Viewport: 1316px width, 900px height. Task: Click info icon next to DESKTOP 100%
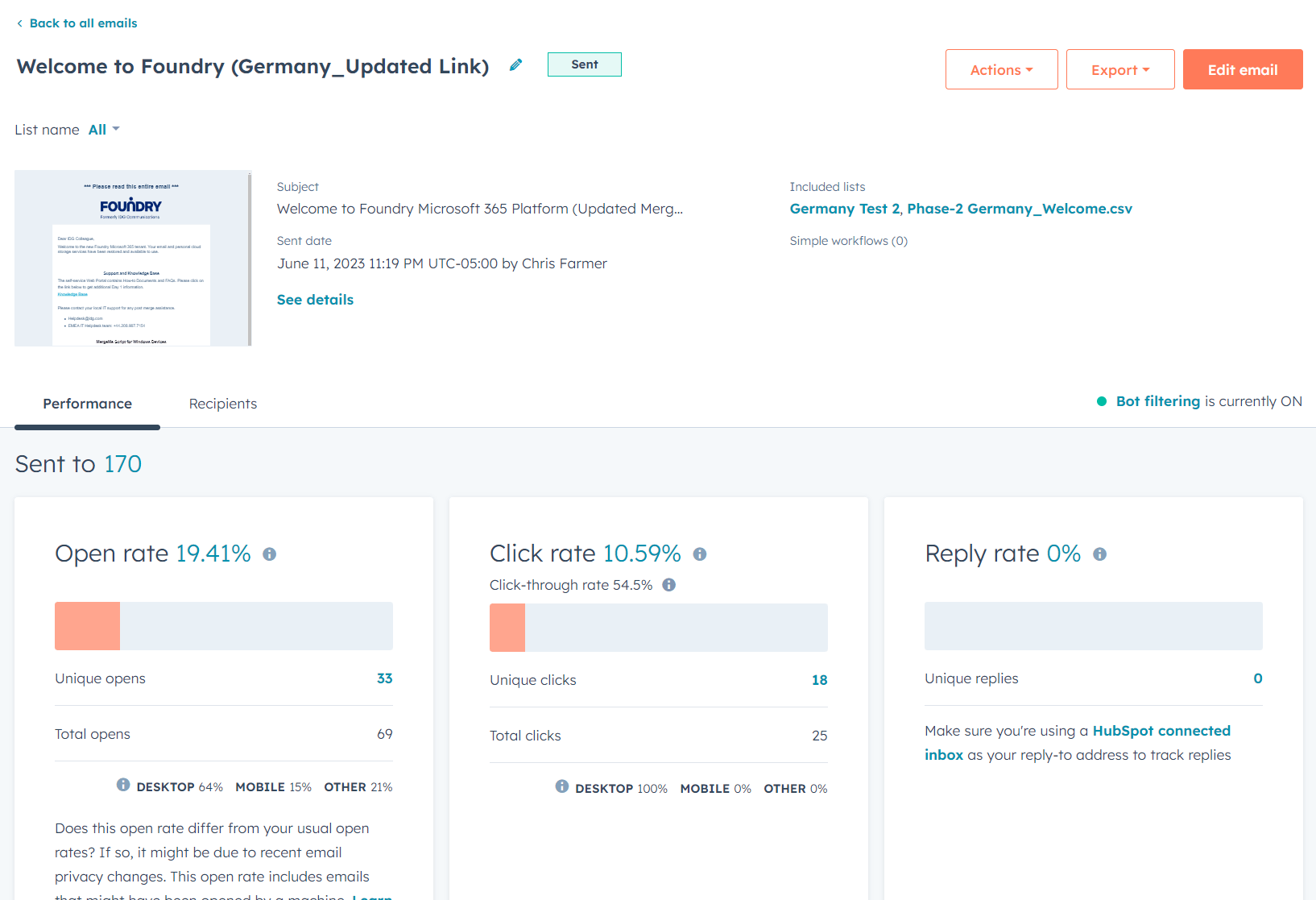click(562, 786)
